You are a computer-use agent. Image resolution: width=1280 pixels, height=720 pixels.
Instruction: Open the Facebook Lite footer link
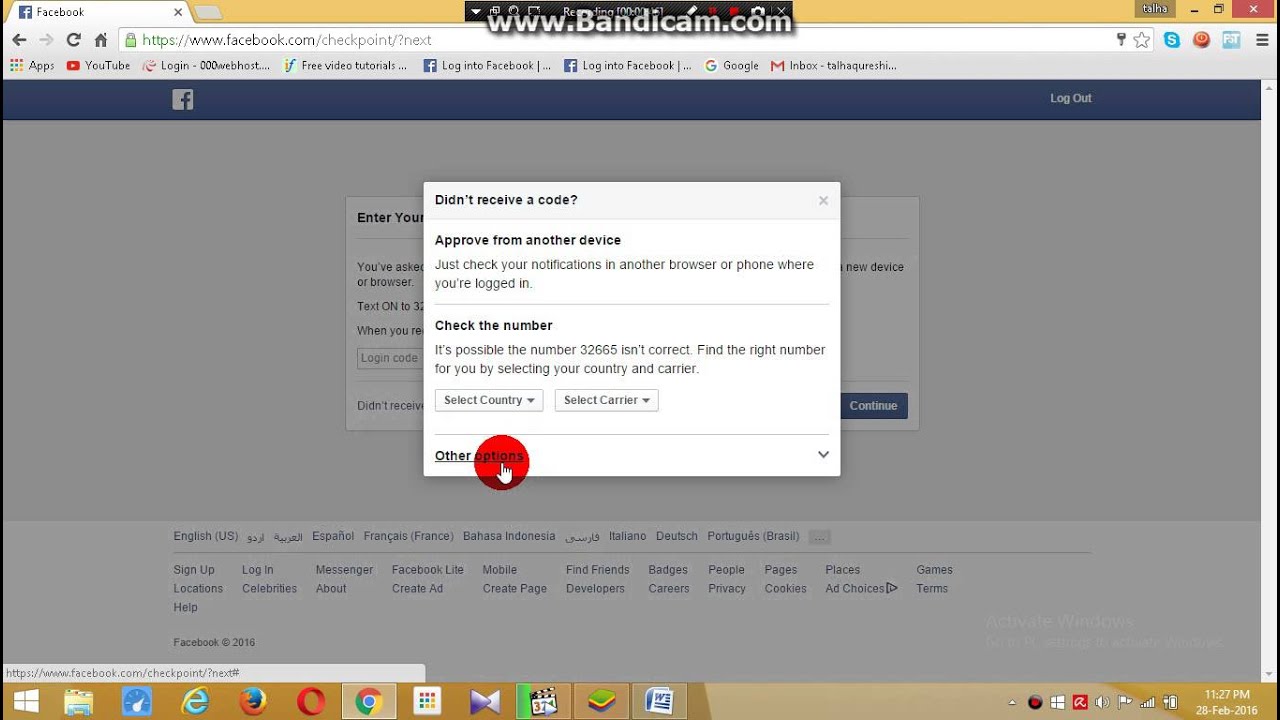(428, 570)
